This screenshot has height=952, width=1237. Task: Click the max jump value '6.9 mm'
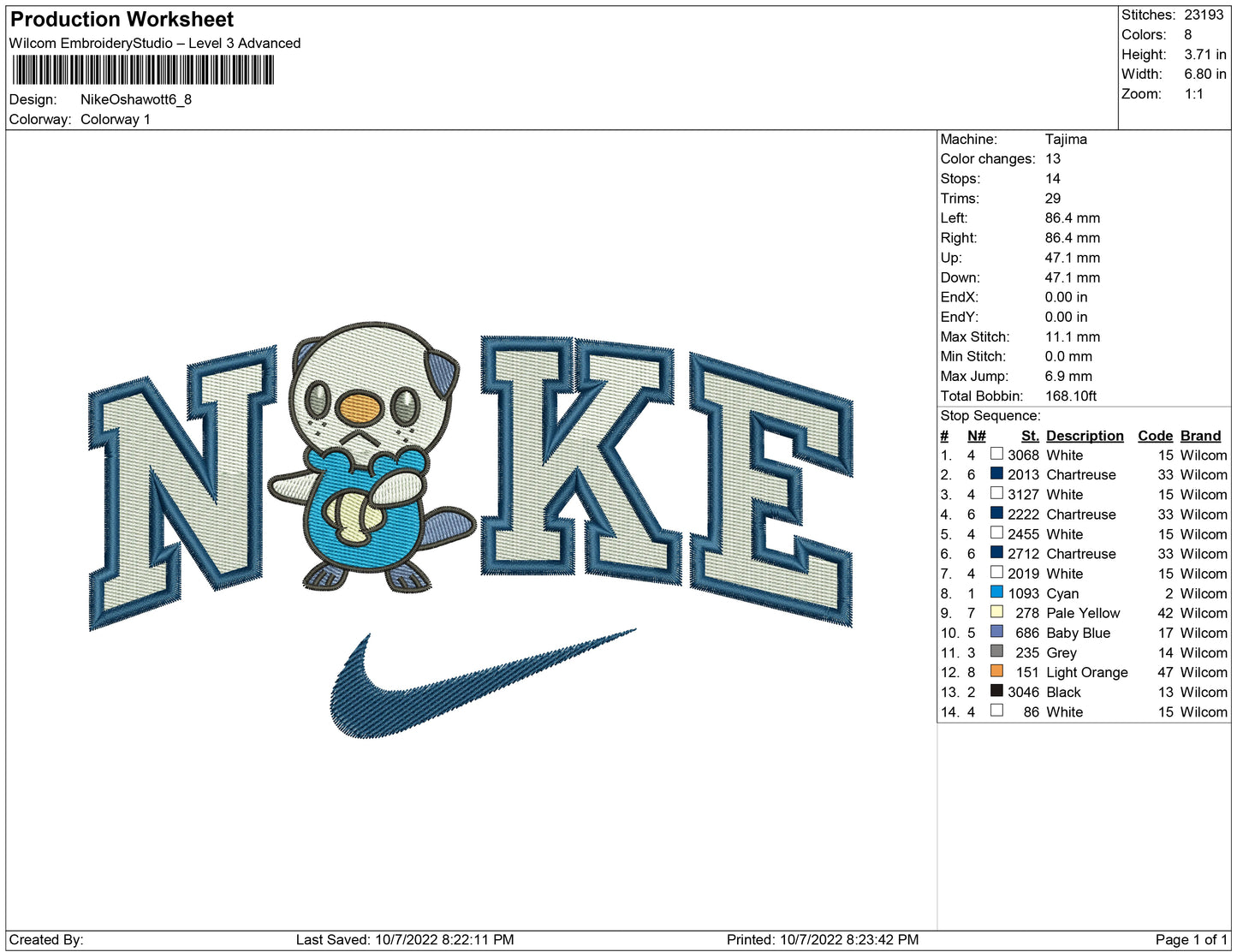tap(1068, 376)
